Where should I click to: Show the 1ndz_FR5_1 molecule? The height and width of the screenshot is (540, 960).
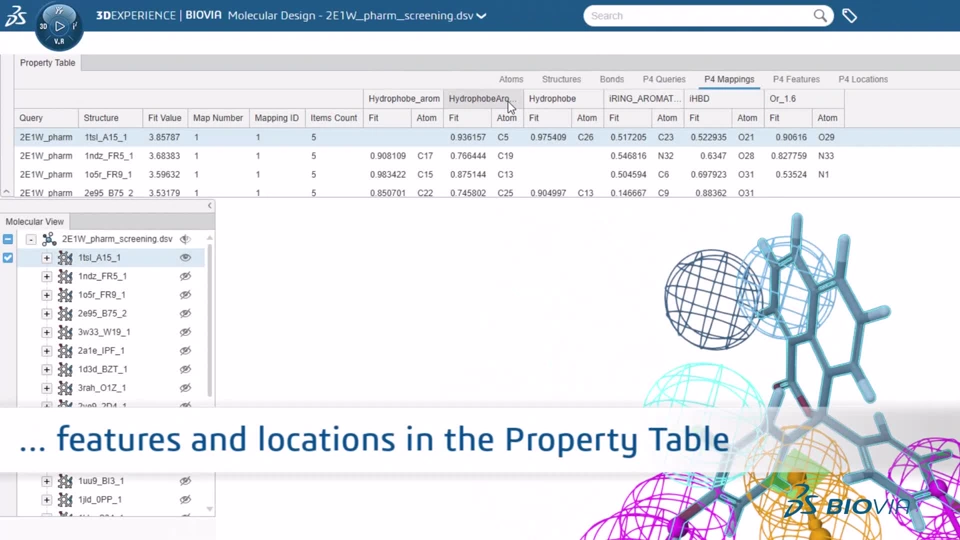pyautogui.click(x=185, y=277)
